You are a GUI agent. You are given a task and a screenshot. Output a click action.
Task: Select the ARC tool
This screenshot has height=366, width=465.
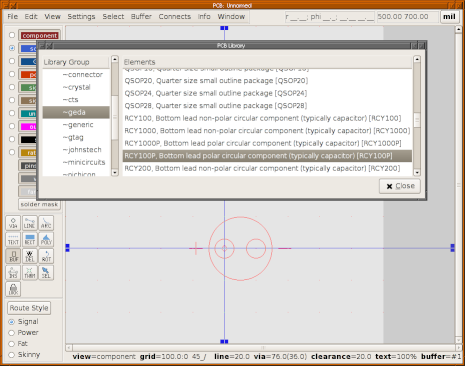(x=46, y=223)
